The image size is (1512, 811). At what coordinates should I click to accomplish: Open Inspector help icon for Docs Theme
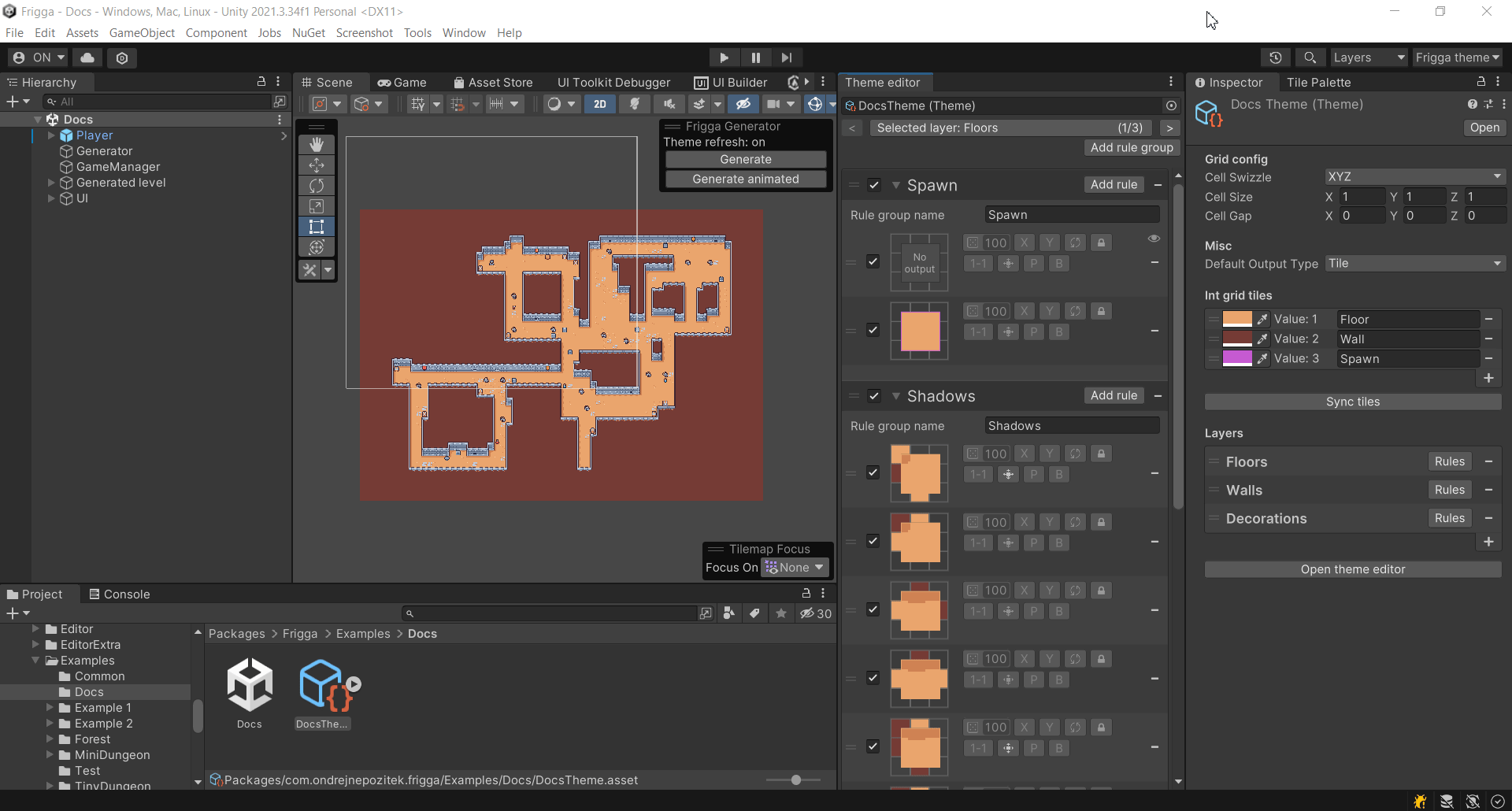pos(1472,104)
